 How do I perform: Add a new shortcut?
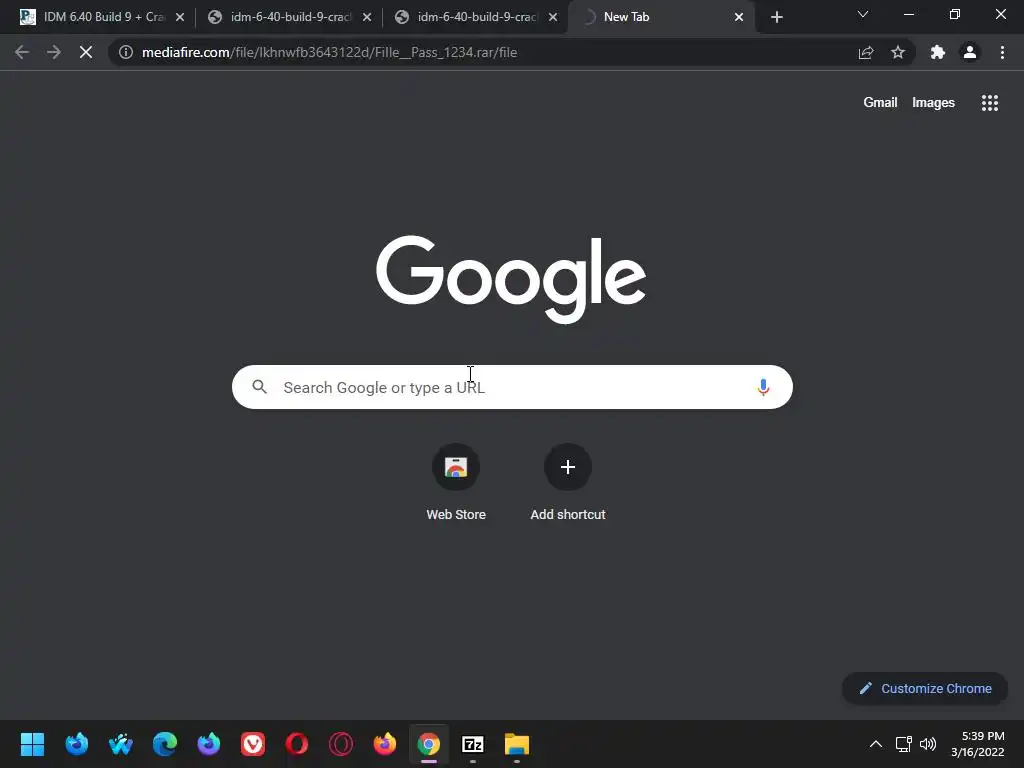coord(568,482)
